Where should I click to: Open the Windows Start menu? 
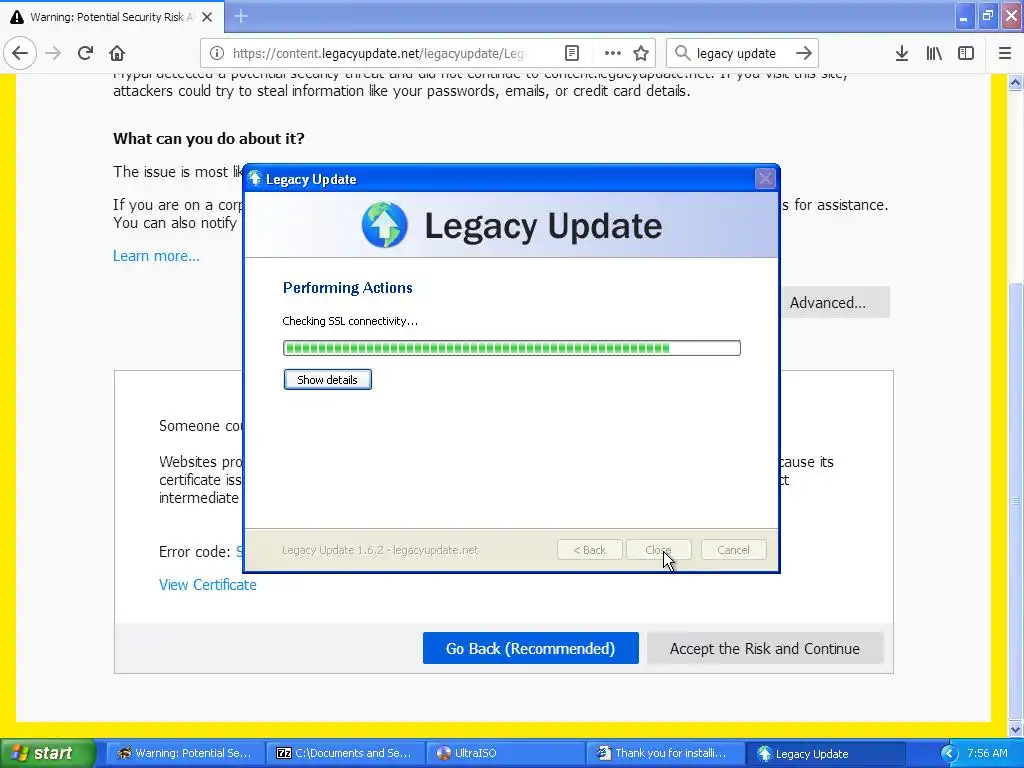click(x=47, y=753)
